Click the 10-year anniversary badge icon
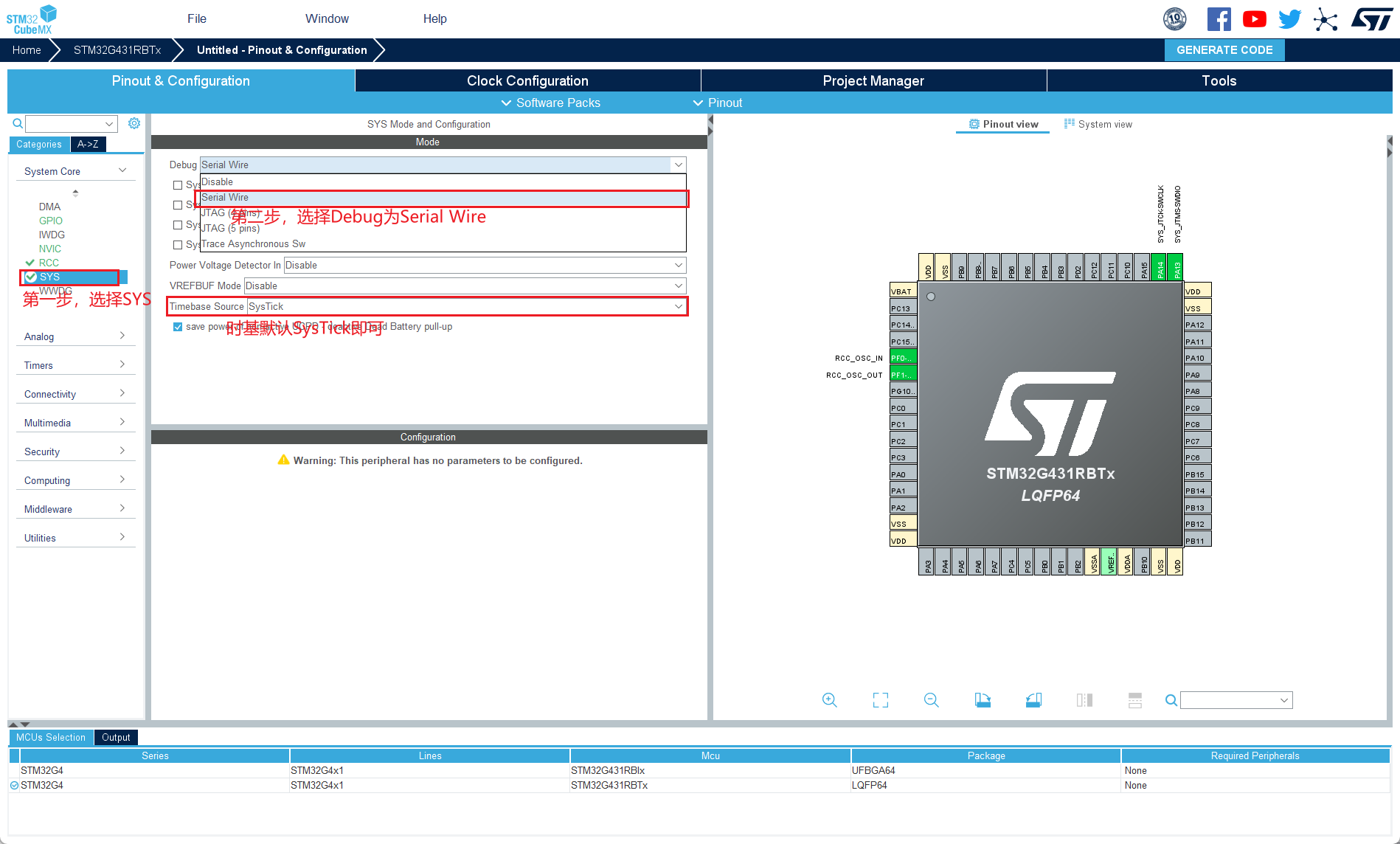Viewport: 1400px width, 844px height. (1174, 19)
